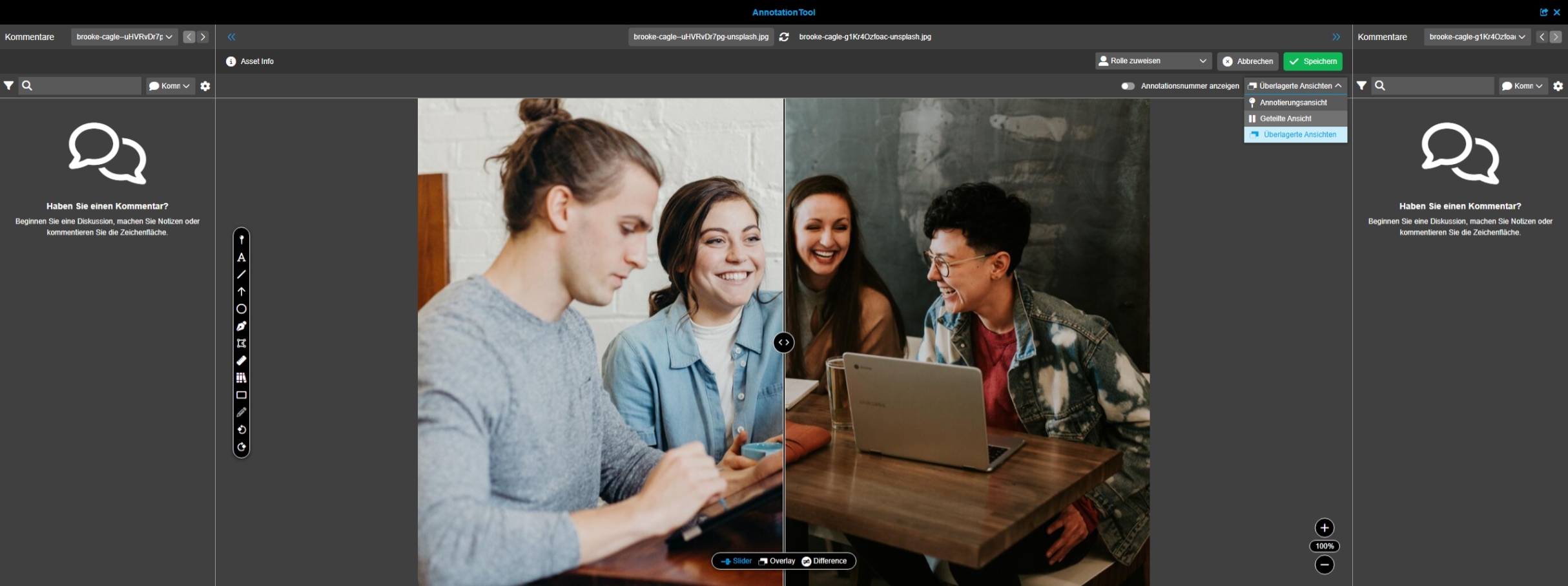Click the left comments filter icon

coord(8,85)
